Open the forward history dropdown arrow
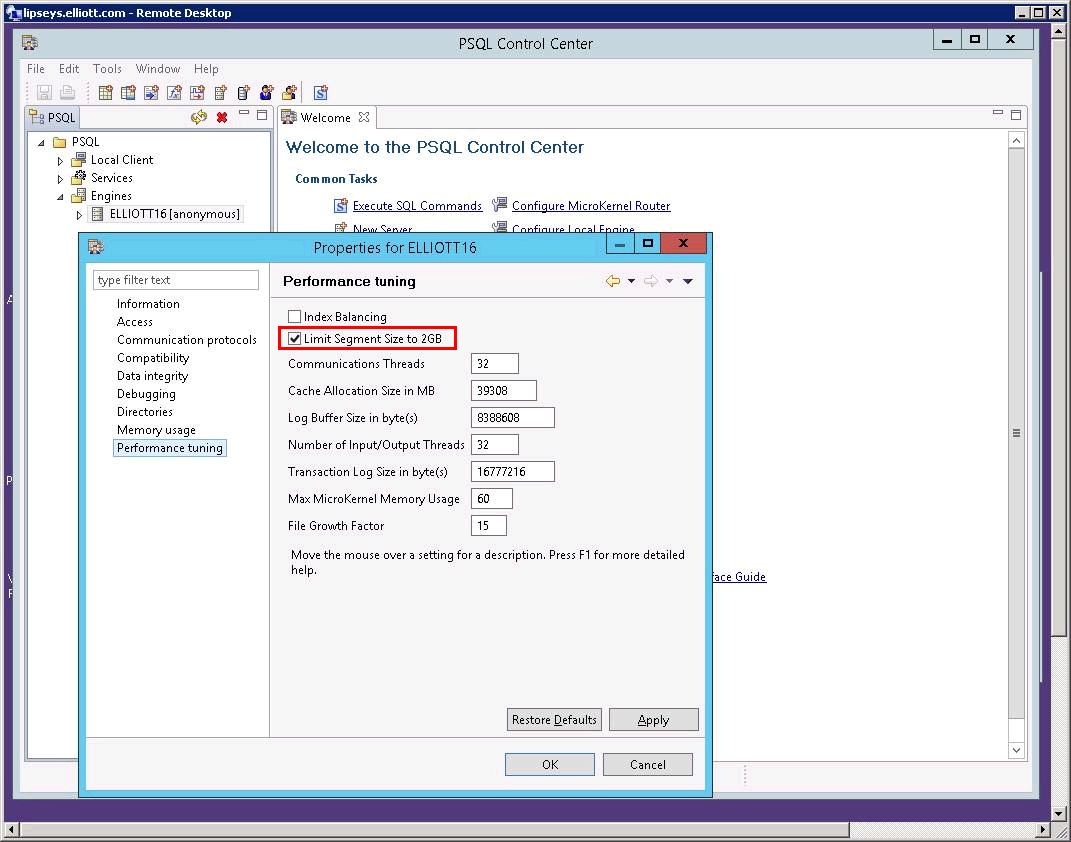1071x842 pixels. coord(669,281)
